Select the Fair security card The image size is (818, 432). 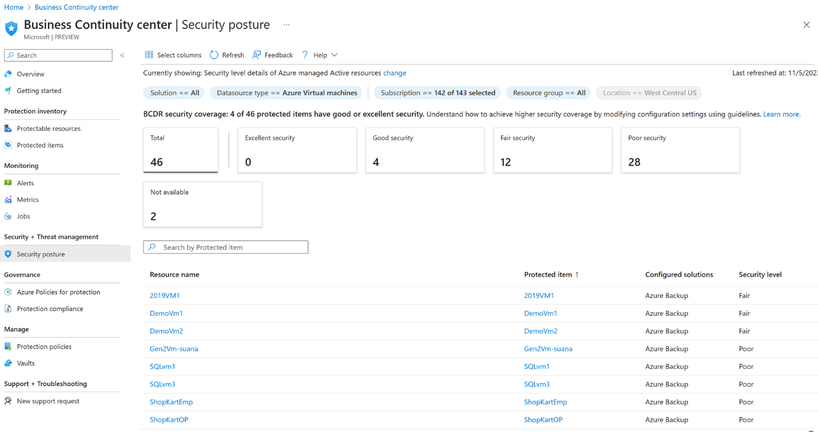coord(552,150)
